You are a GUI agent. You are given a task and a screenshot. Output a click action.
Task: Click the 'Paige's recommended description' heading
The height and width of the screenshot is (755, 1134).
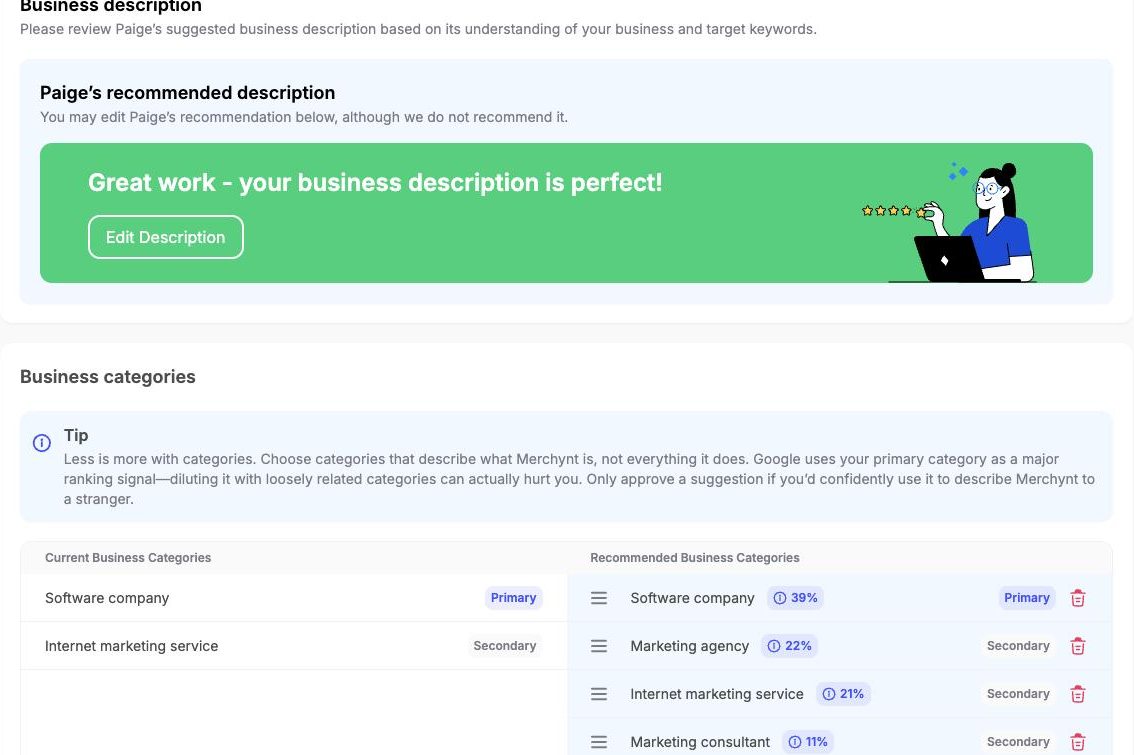coord(187,93)
